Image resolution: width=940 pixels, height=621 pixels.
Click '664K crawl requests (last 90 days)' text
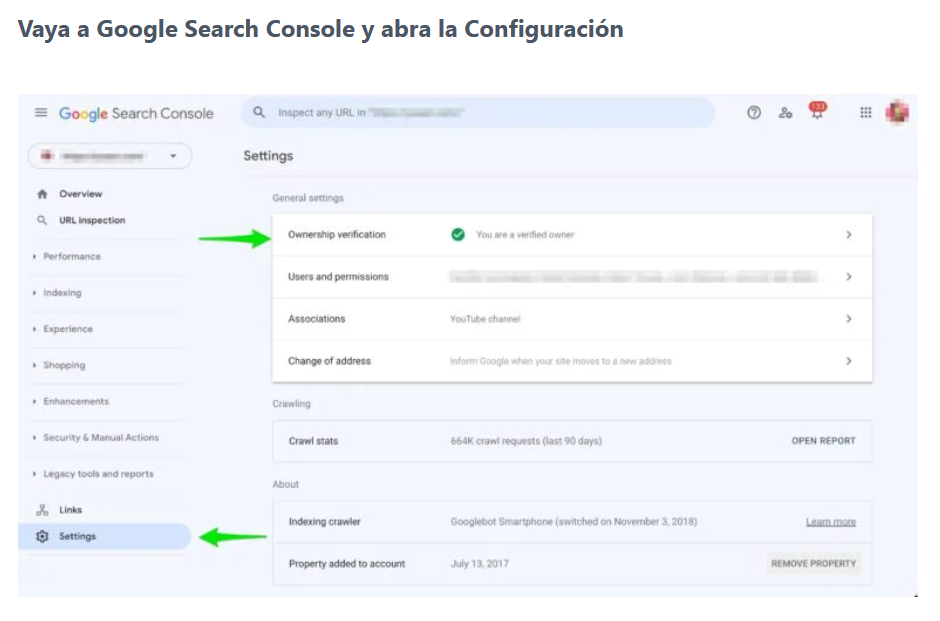pos(526,441)
